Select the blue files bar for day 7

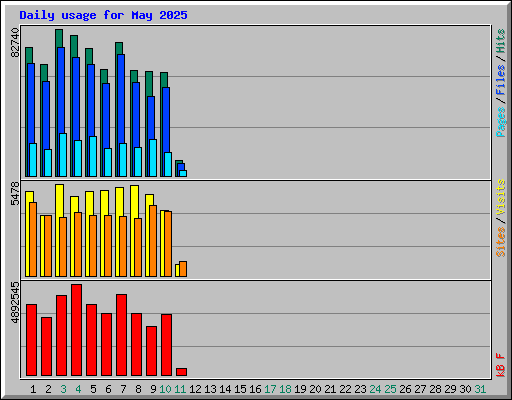(x=121, y=100)
